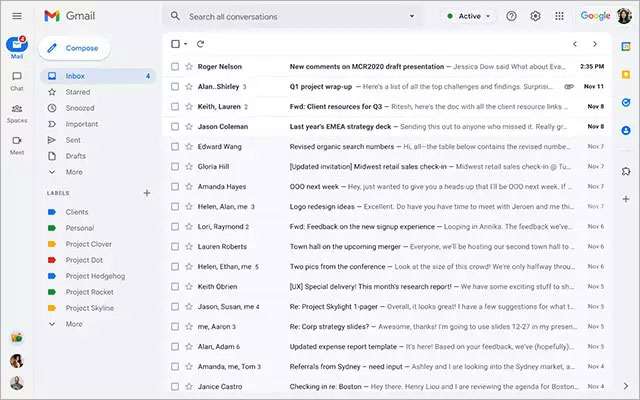Click the Support help icon
This screenshot has width=640, height=400.
[511, 16]
